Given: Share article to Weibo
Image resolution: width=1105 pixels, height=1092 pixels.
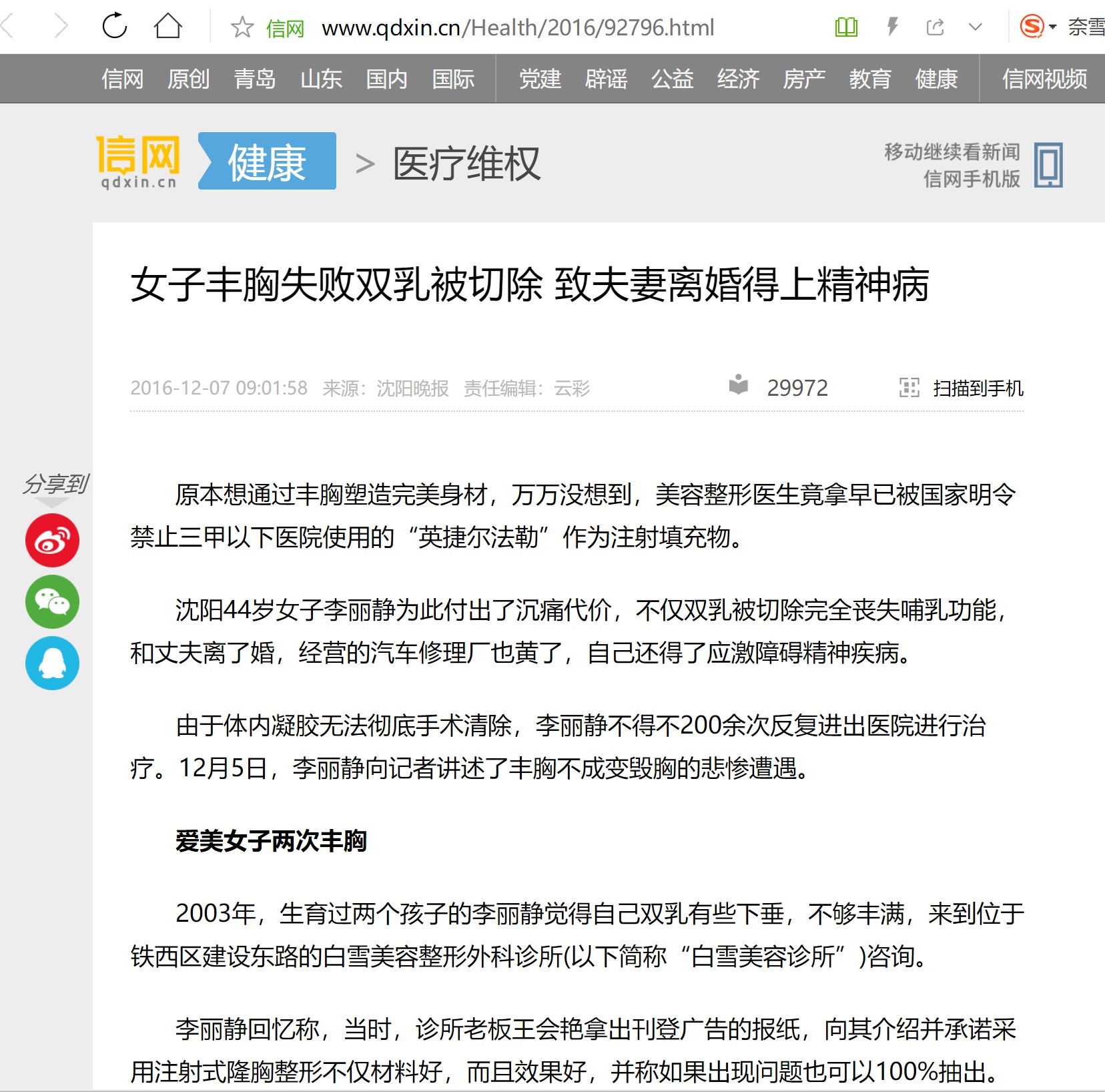Looking at the screenshot, I should tap(52, 540).
